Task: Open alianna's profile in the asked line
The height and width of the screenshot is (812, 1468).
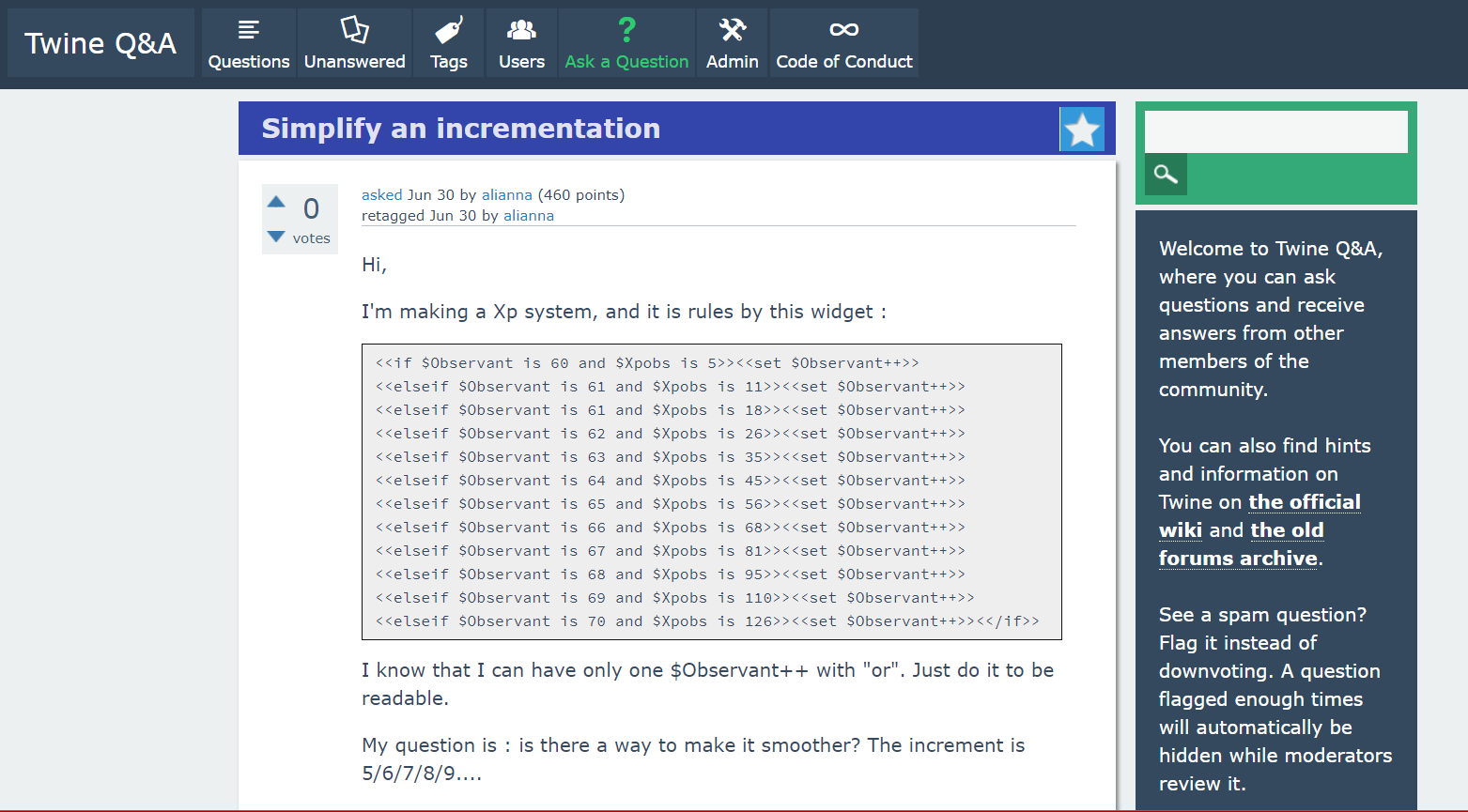Action: click(507, 195)
